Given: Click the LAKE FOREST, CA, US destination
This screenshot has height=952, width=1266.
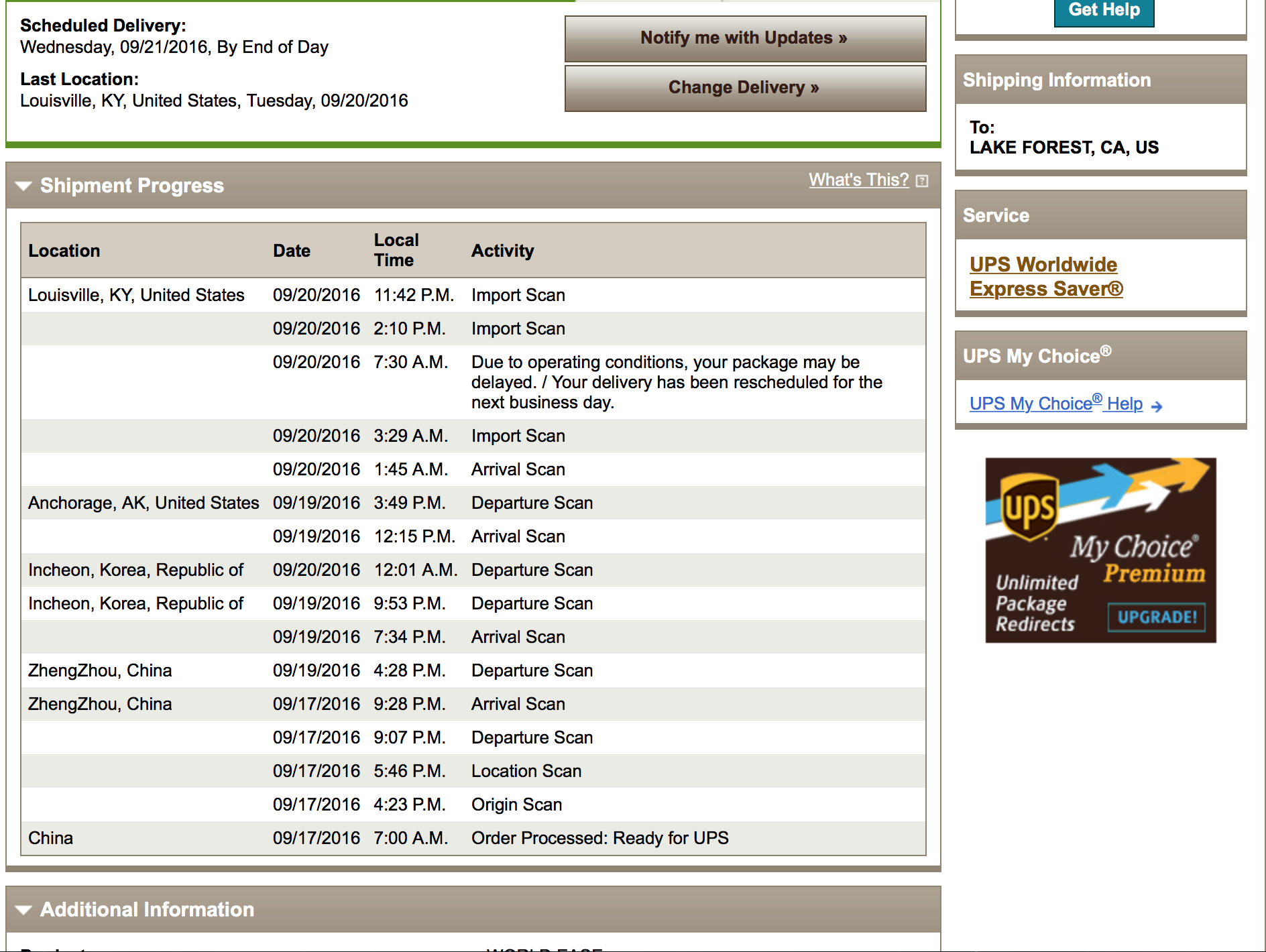Looking at the screenshot, I should (x=1064, y=147).
